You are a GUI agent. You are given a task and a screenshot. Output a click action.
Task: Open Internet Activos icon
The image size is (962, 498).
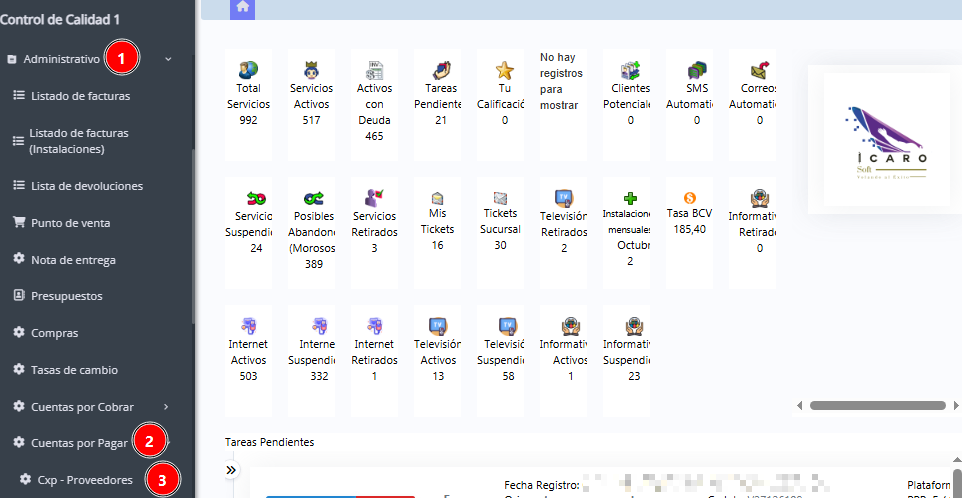tap(248, 325)
